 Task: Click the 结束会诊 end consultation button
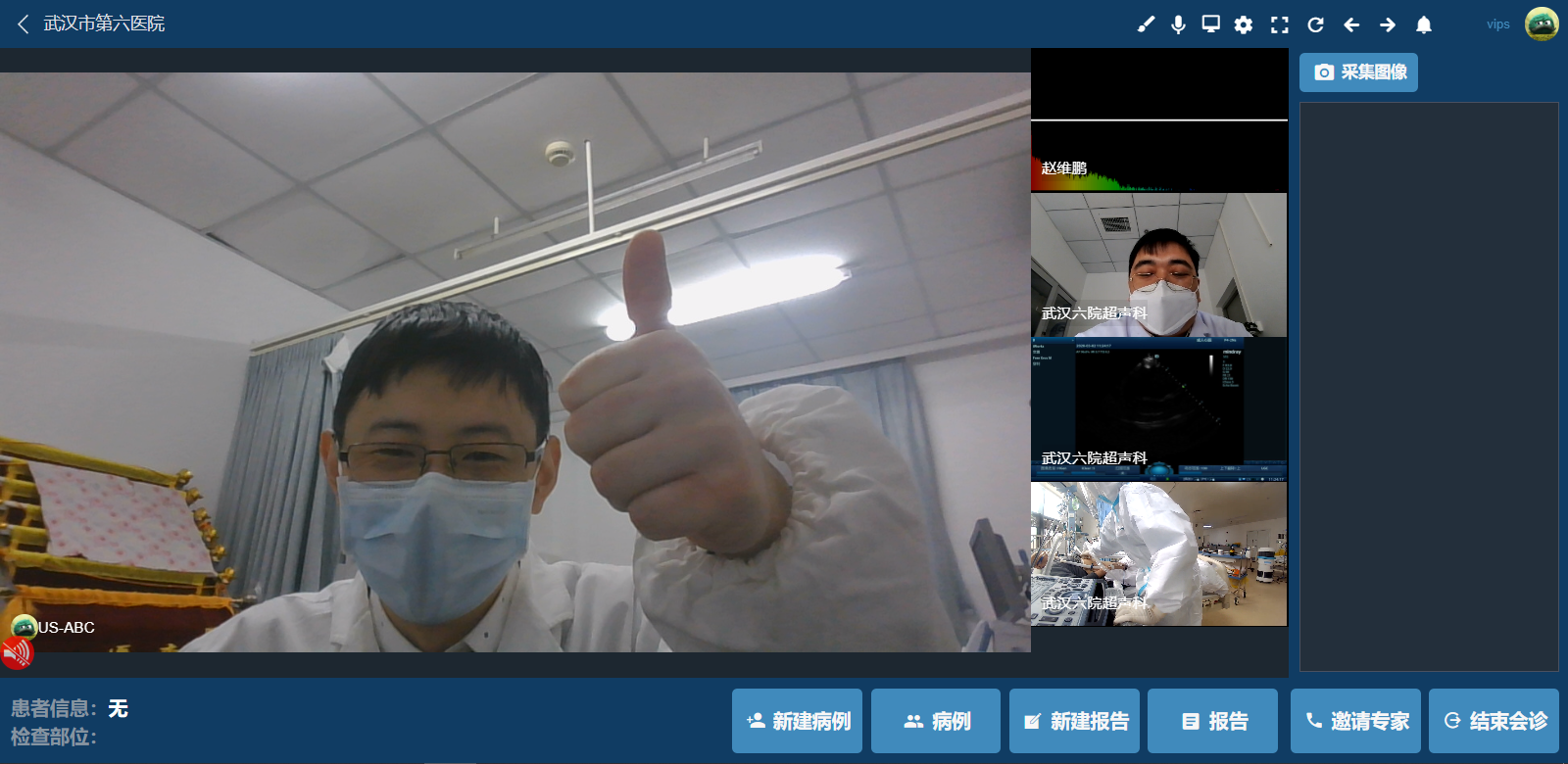[1494, 721]
